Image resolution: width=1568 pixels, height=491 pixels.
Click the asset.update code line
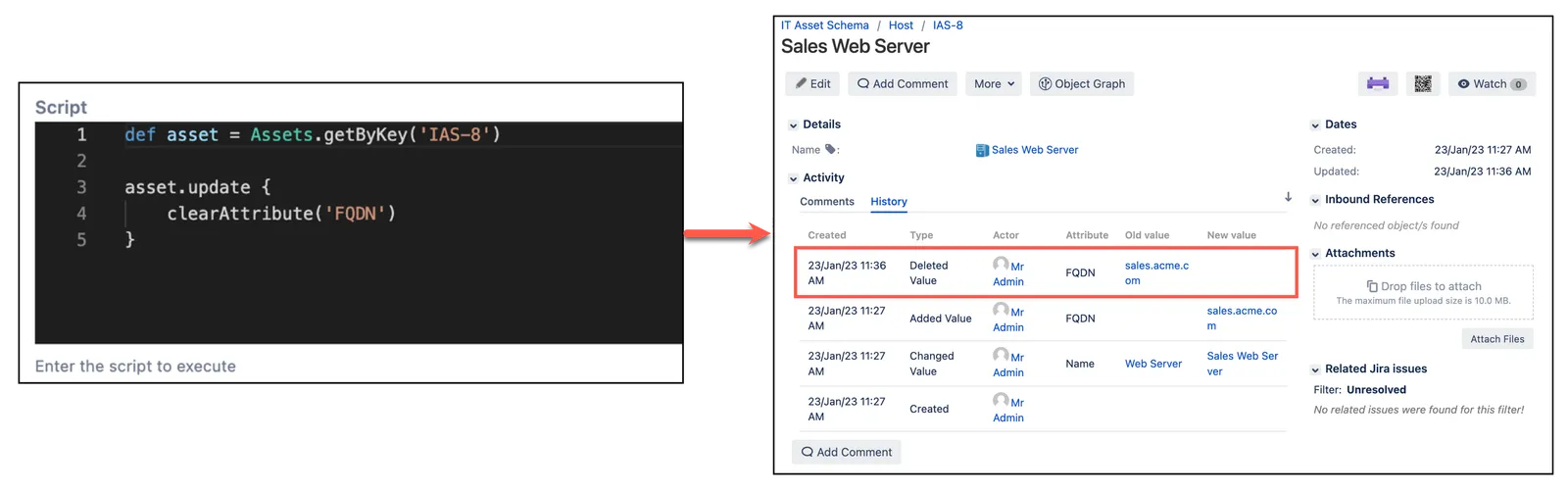(197, 187)
